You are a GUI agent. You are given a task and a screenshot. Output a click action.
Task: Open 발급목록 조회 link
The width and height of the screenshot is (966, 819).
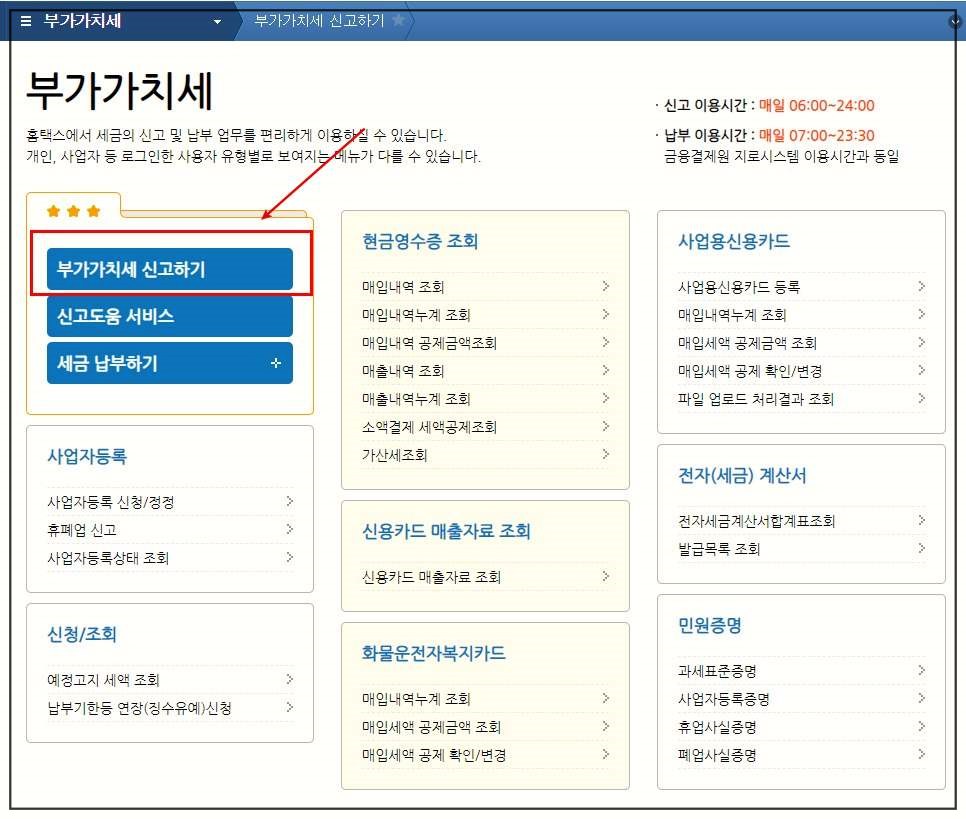click(719, 549)
